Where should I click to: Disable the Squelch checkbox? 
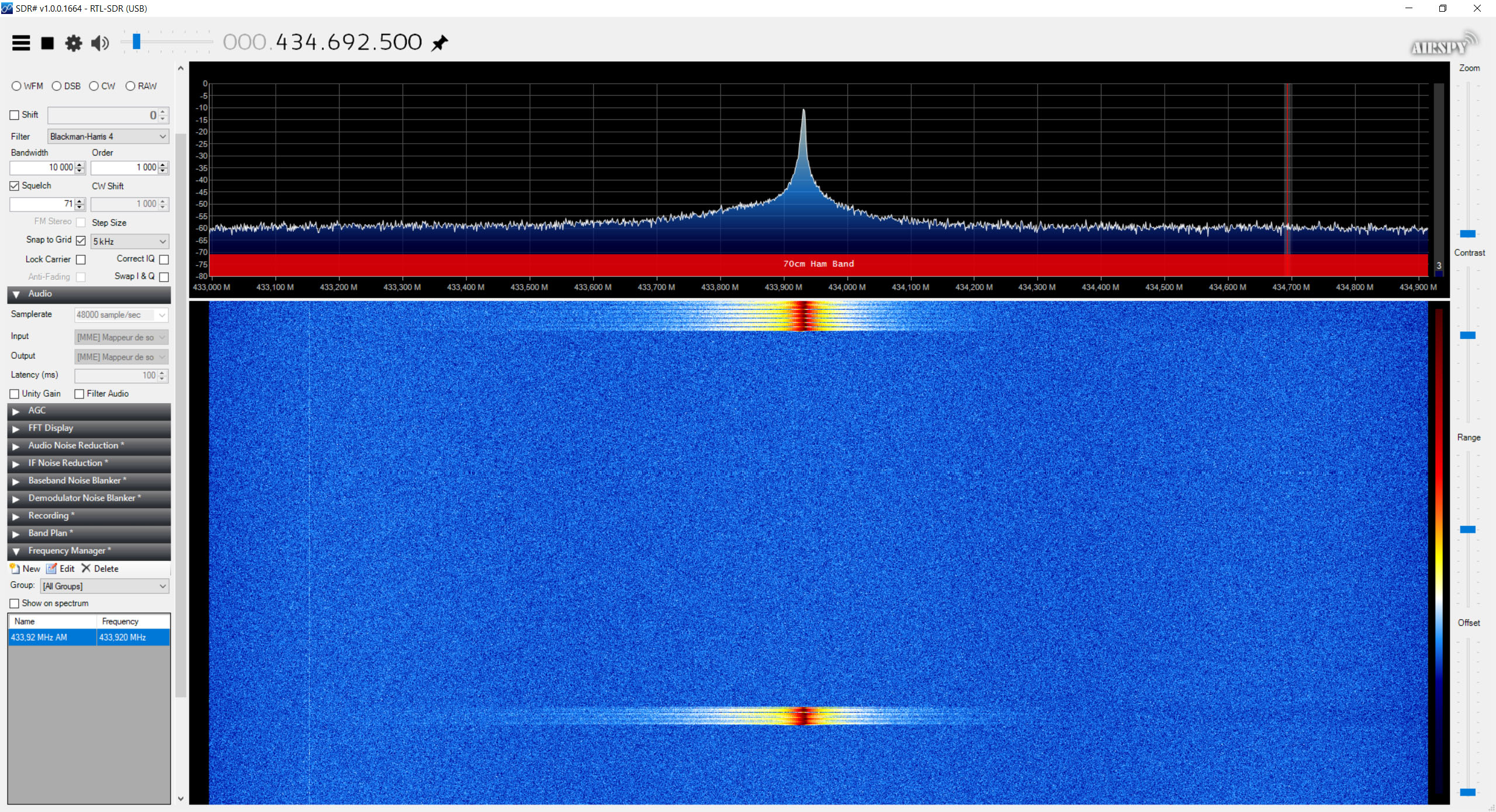[x=15, y=186]
